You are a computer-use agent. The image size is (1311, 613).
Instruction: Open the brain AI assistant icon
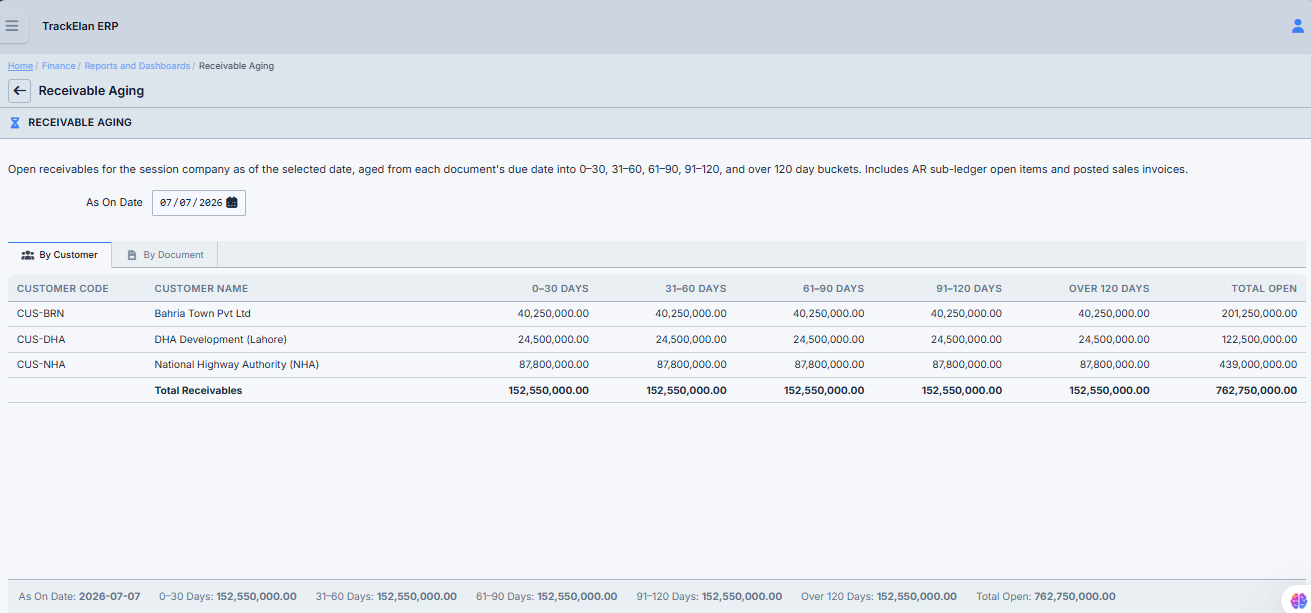tap(1299, 599)
